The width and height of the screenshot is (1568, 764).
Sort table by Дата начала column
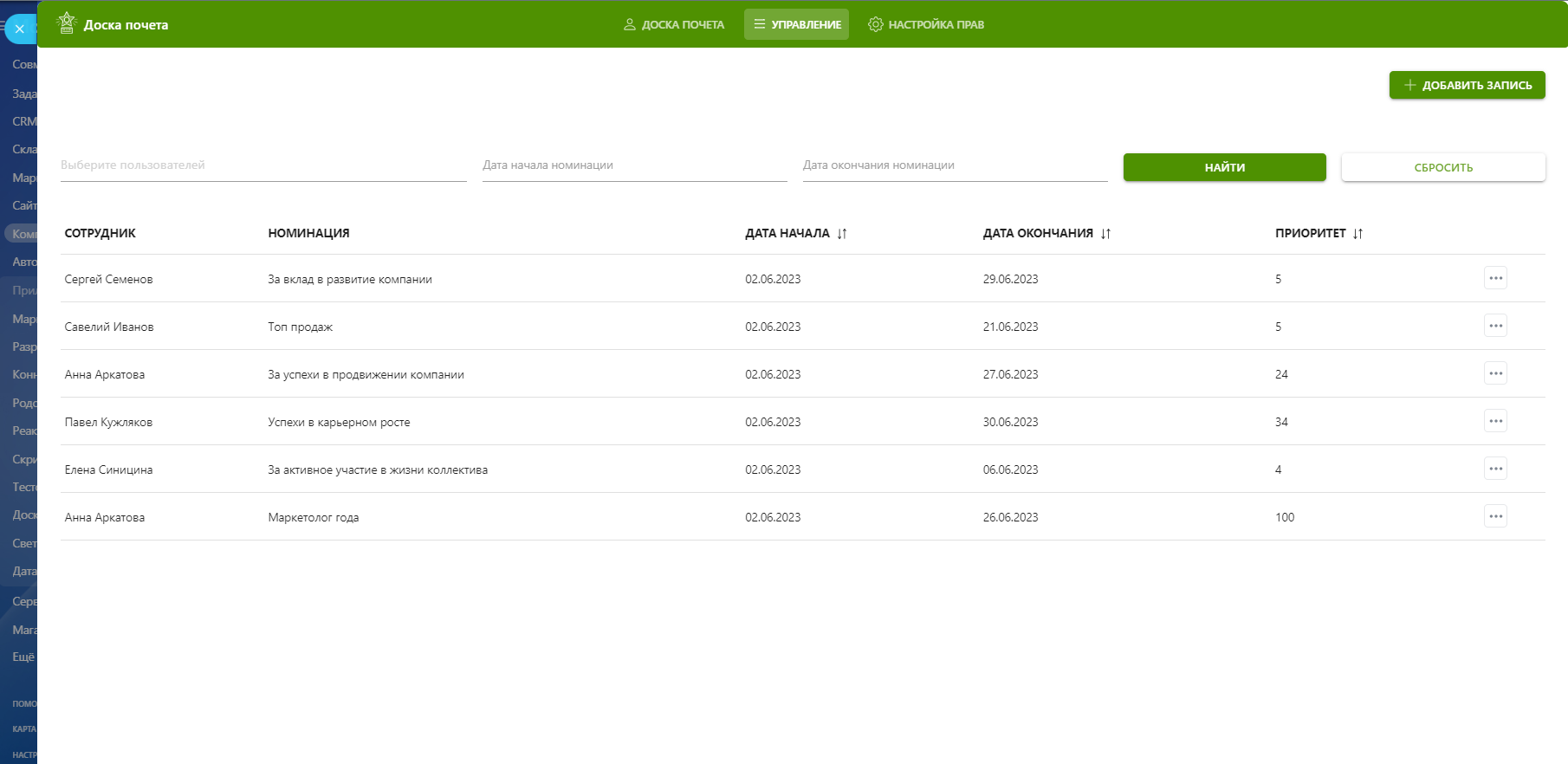841,234
